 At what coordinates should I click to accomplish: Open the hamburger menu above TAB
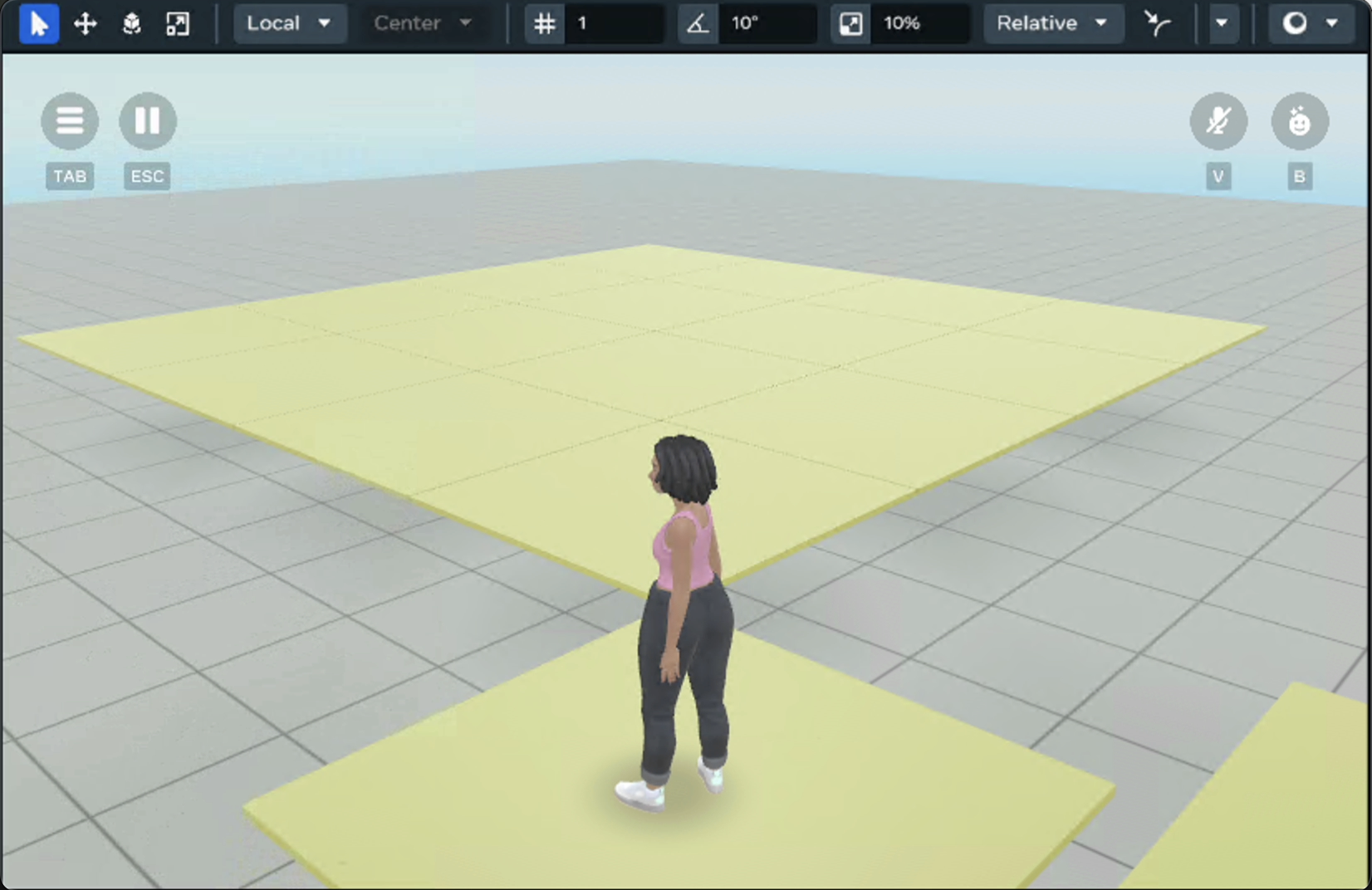(x=70, y=121)
